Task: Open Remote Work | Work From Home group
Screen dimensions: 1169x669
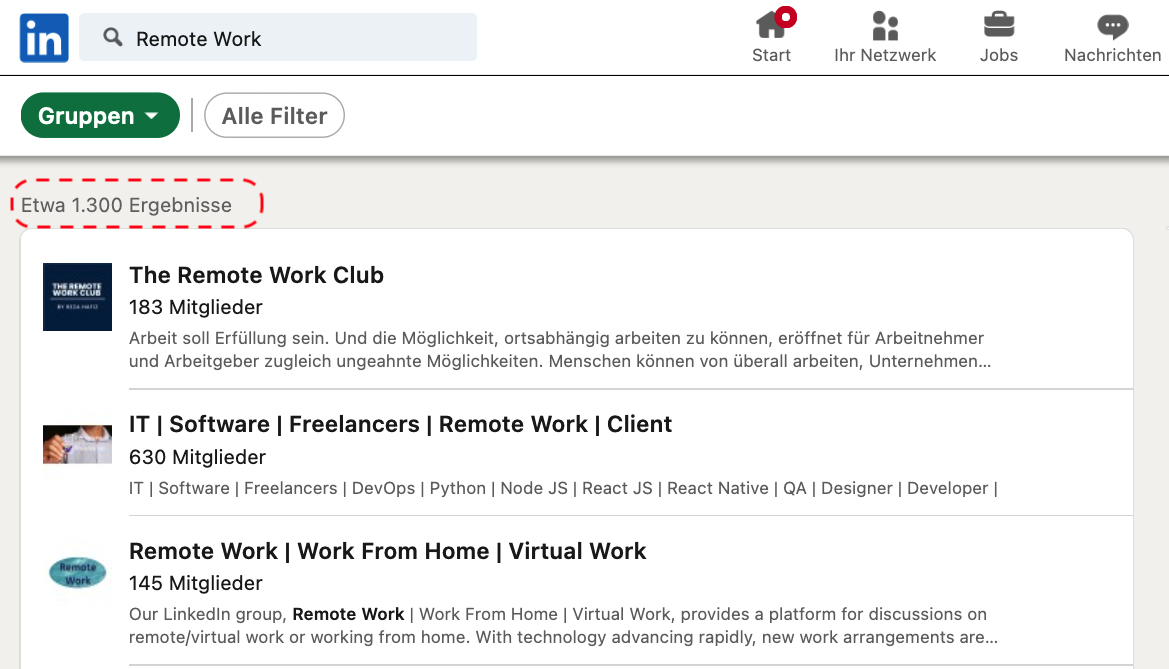Action: coord(388,551)
